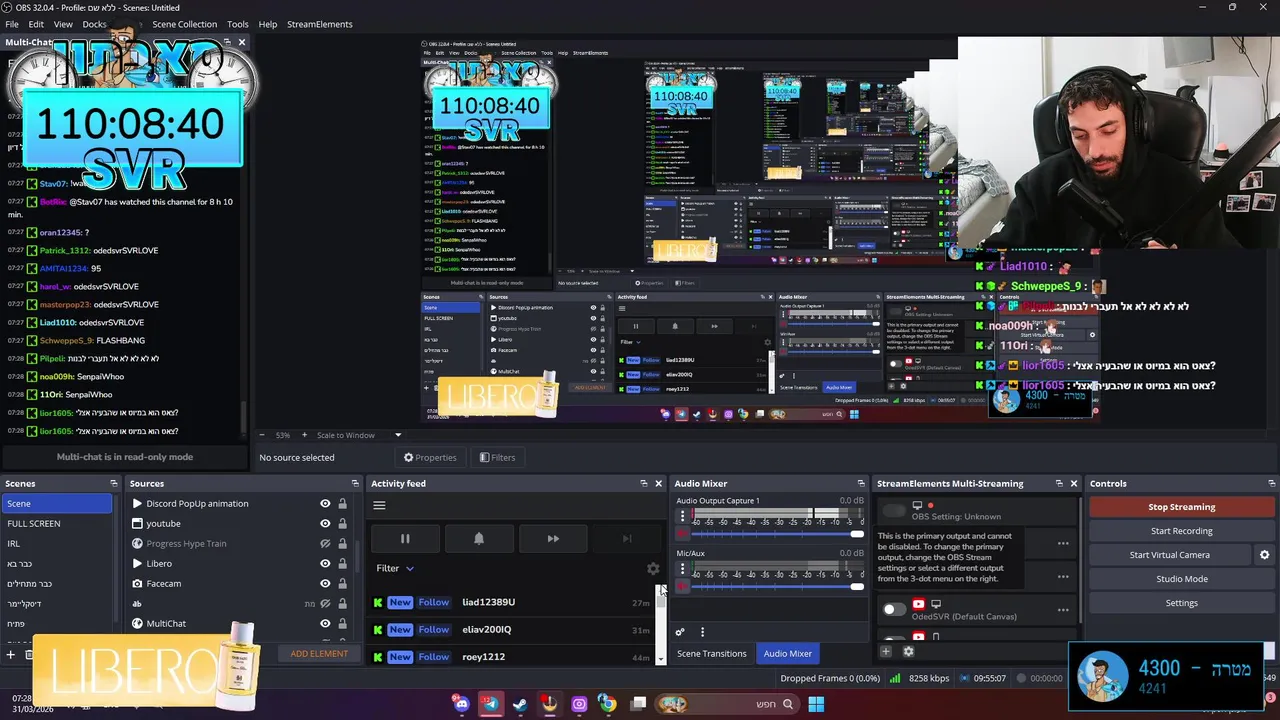
Task: Mute alerts with the bell icon
Action: tap(479, 539)
